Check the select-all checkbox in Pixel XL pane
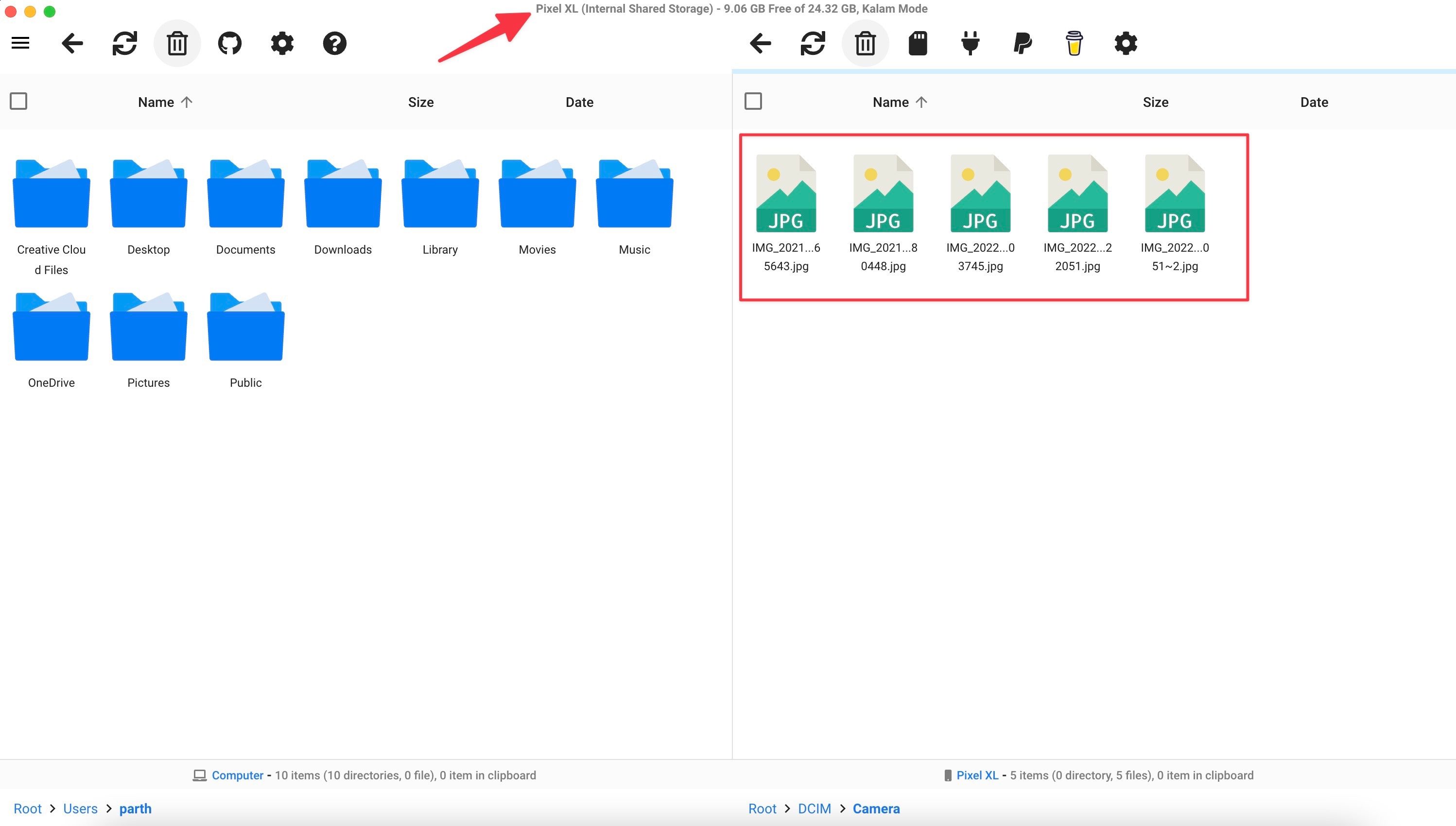The image size is (1456, 826). point(754,101)
